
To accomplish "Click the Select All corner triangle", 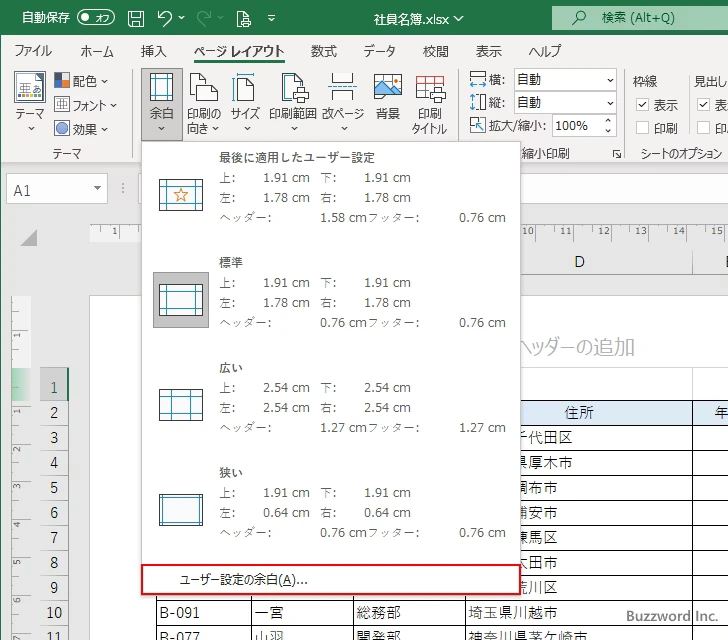I will point(29,238).
